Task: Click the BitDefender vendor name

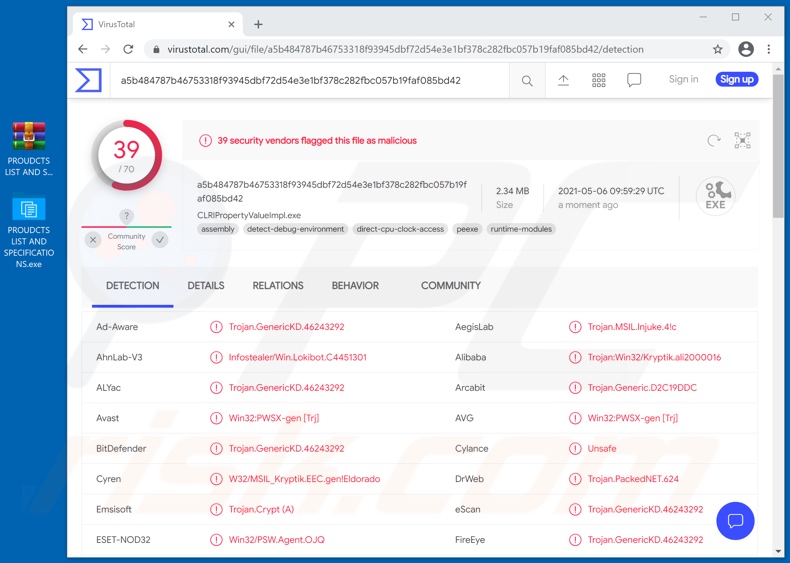Action: click(x=121, y=449)
